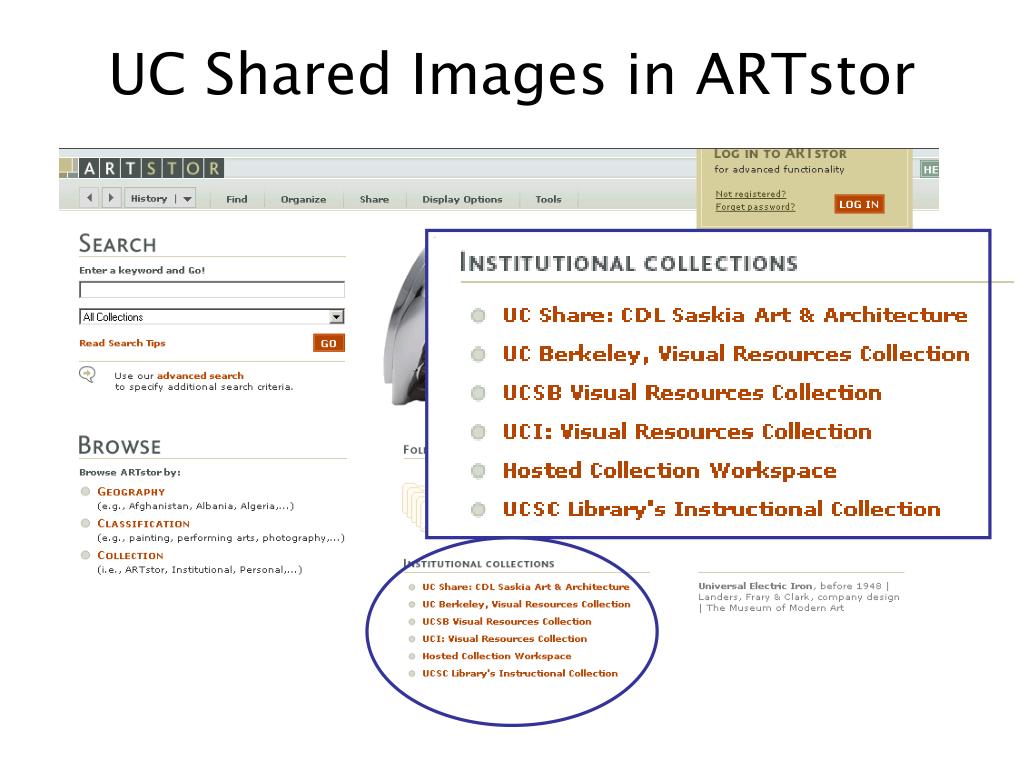Browse ARTstor by Classification
The image size is (1024, 768).
point(143,524)
